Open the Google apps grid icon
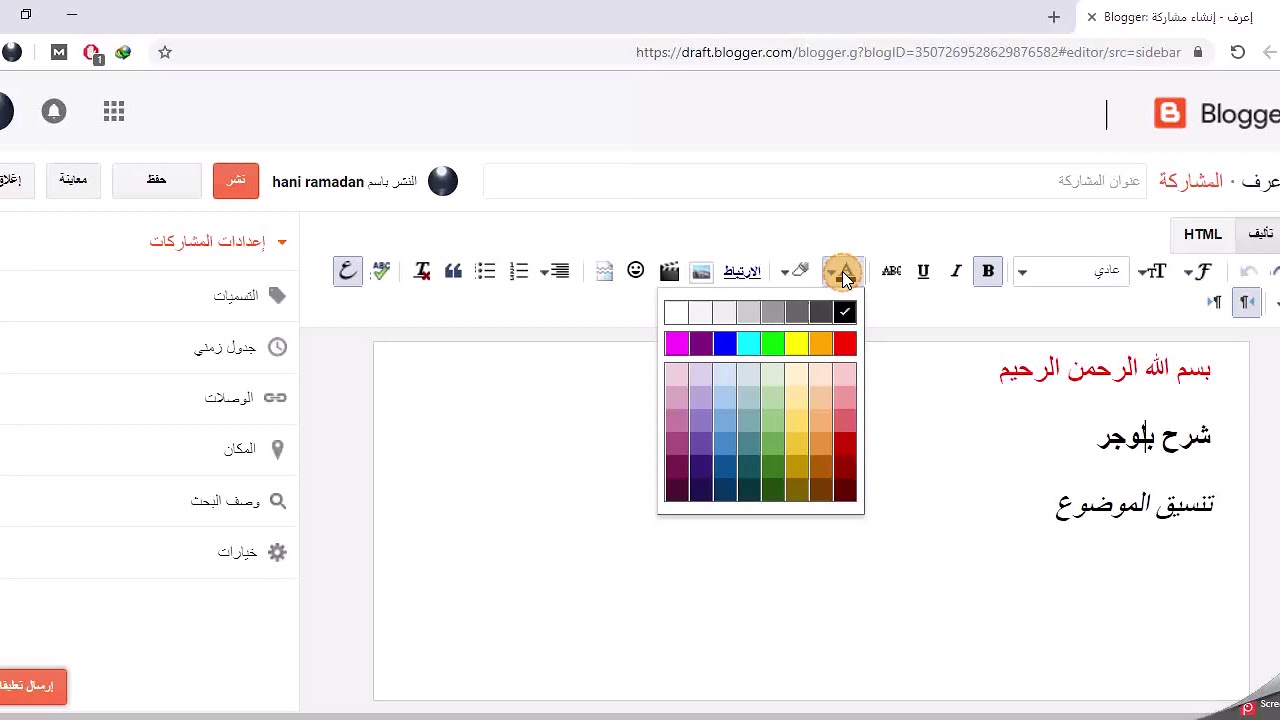1280x720 pixels. coord(114,112)
